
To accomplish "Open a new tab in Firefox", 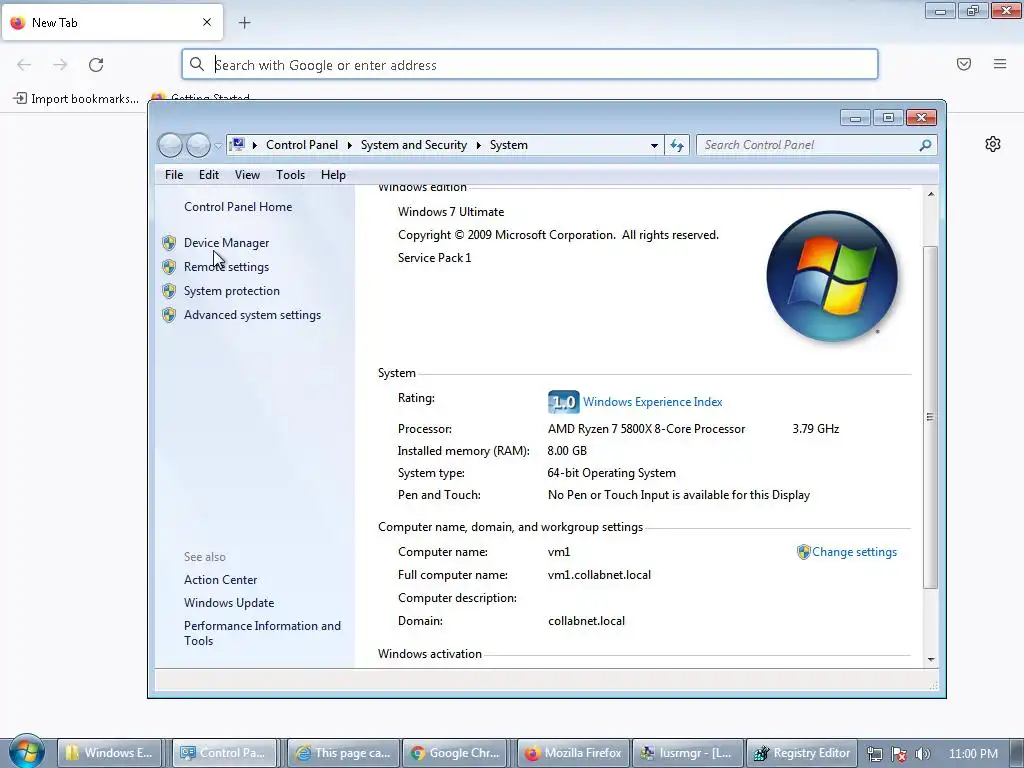I will click(x=244, y=23).
